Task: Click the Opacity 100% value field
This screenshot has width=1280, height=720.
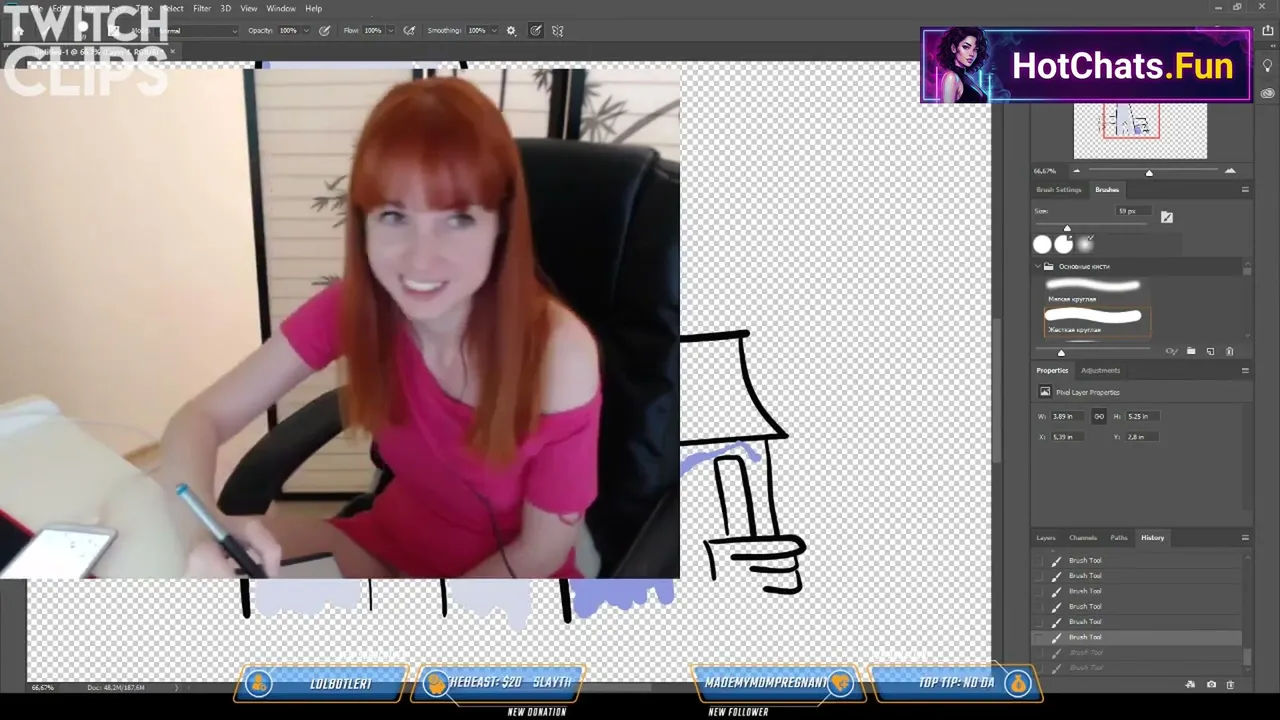Action: pos(288,31)
